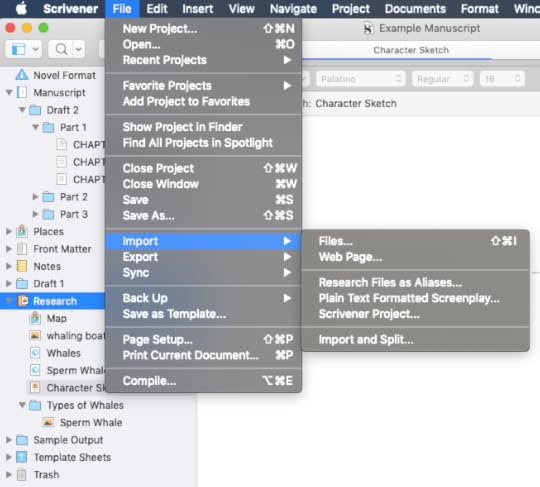
Task: Select Research Files as Aliases...
Action: [x=415, y=282]
